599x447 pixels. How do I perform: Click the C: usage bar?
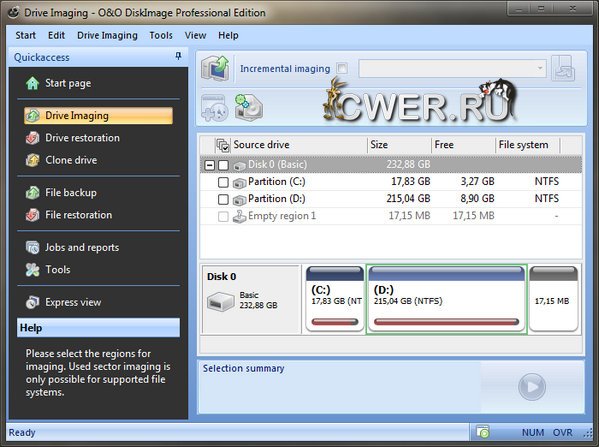pos(335,322)
